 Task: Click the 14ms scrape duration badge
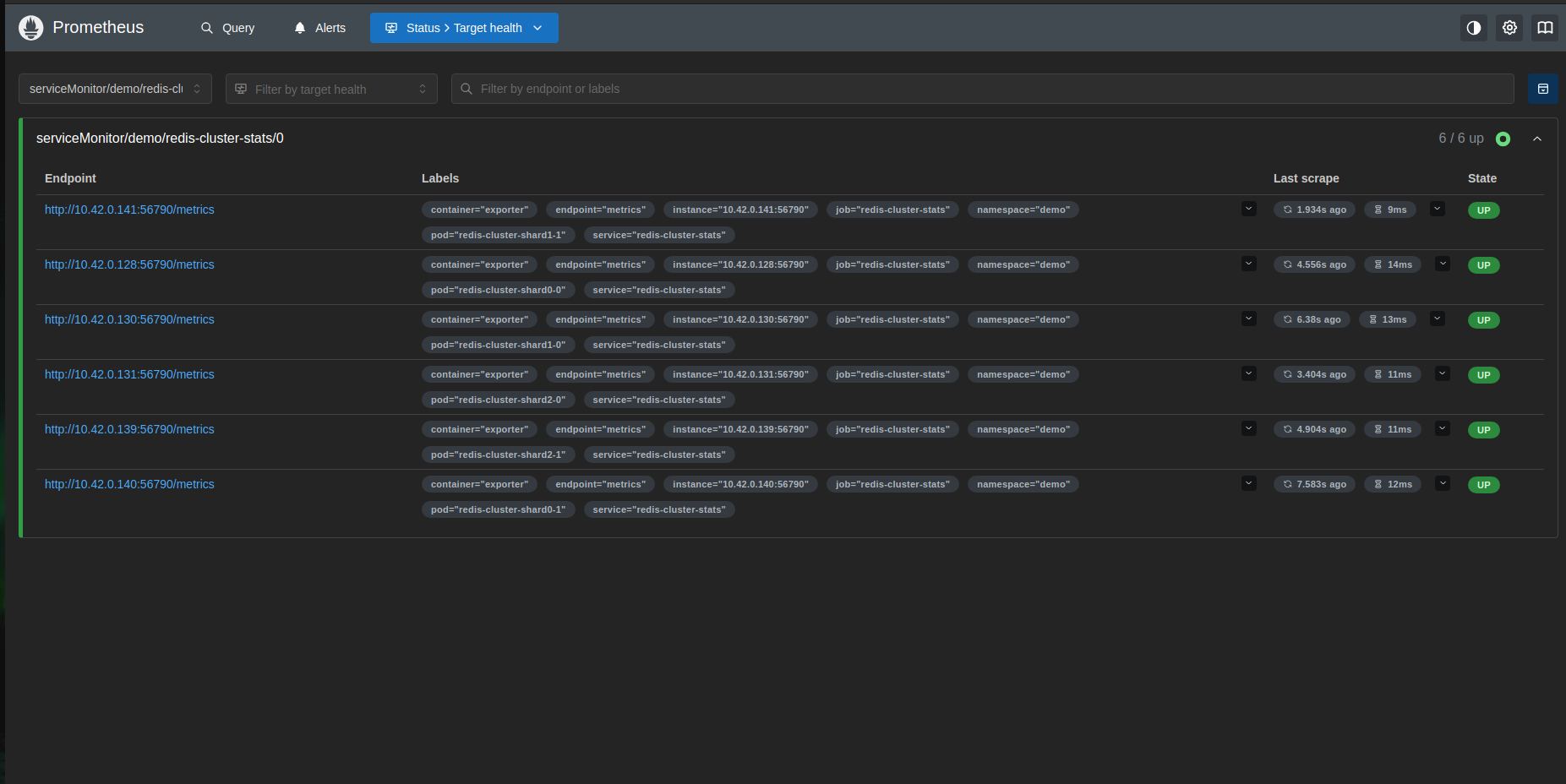coord(1393,264)
